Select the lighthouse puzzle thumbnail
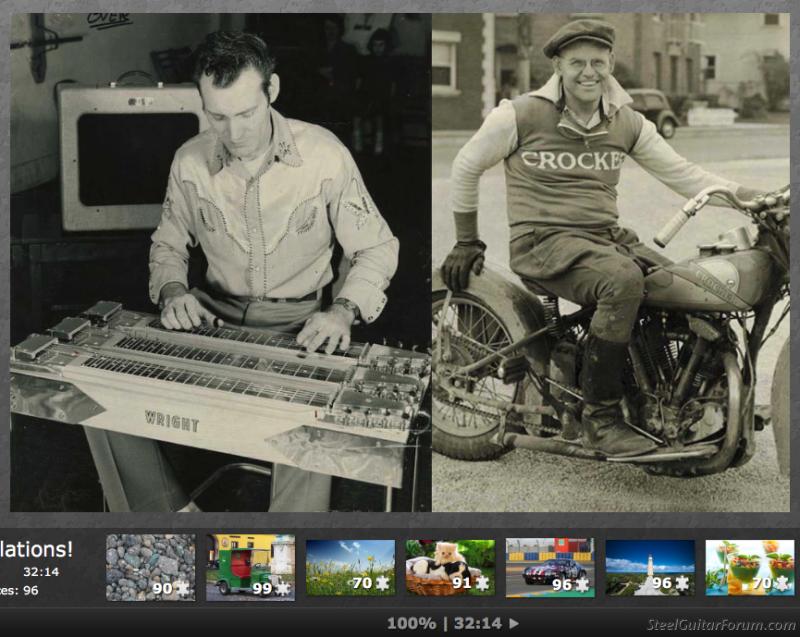The width and height of the screenshot is (800, 637). click(x=650, y=566)
